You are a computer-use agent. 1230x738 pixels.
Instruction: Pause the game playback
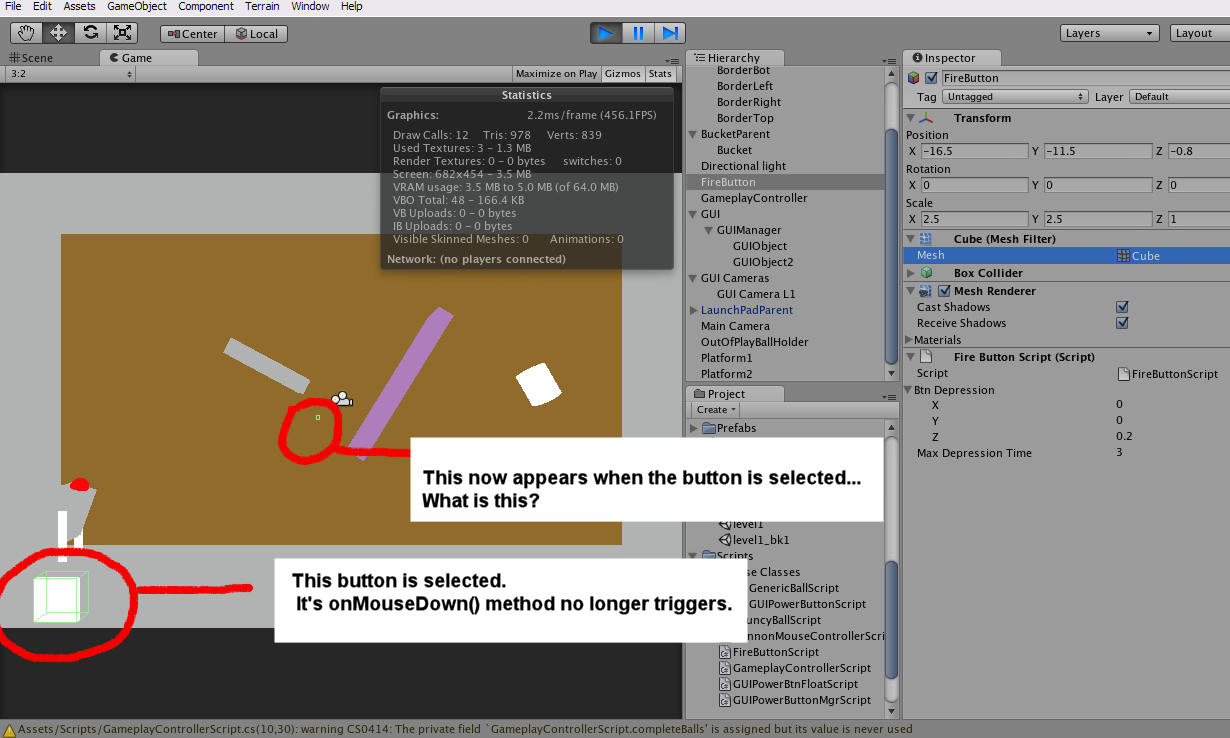pos(638,33)
